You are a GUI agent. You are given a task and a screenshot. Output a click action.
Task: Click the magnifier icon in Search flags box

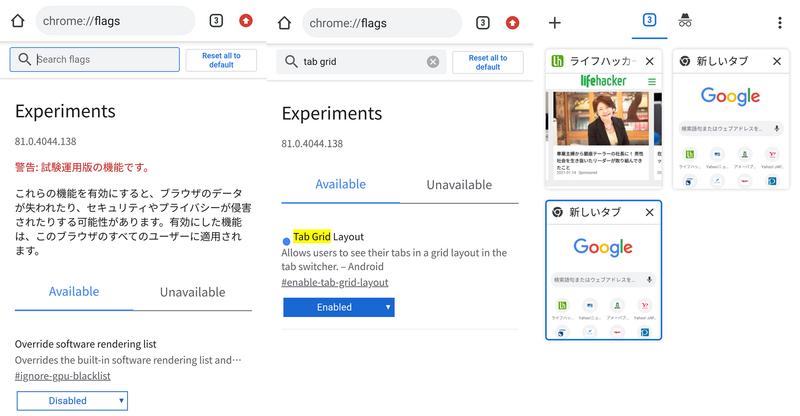(24, 59)
